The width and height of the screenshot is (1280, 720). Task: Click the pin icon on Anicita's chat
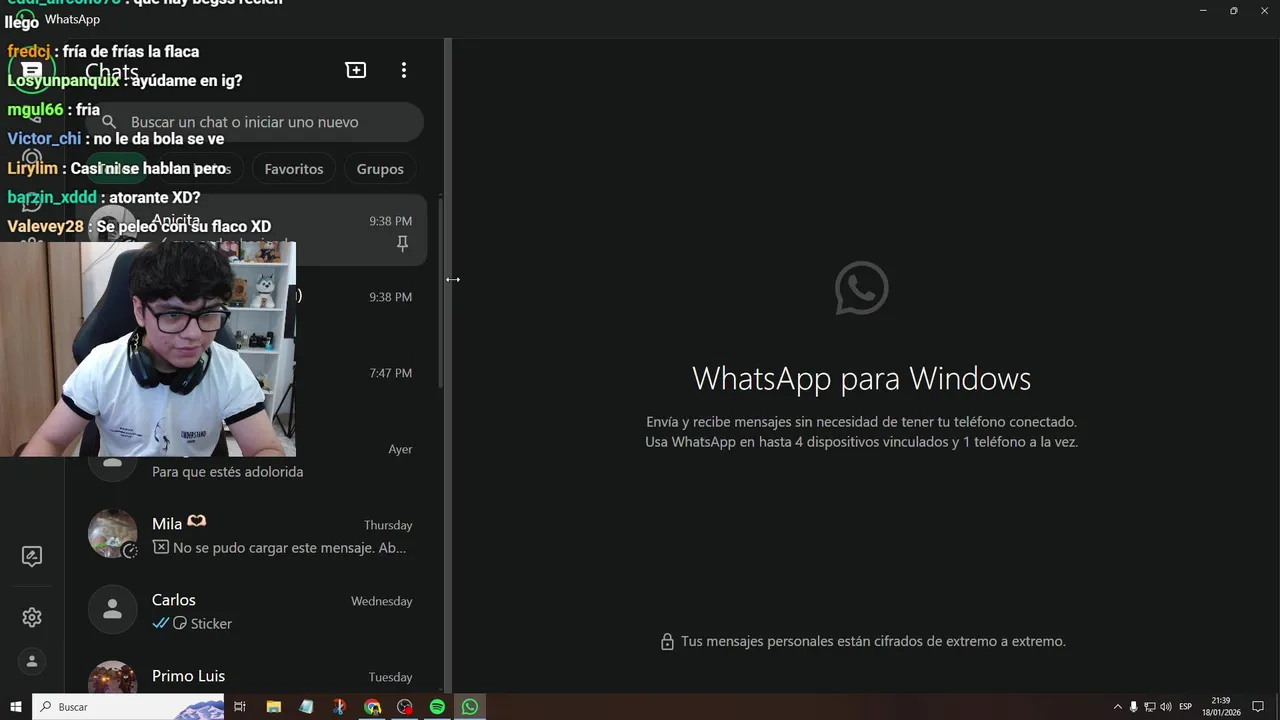click(x=402, y=244)
